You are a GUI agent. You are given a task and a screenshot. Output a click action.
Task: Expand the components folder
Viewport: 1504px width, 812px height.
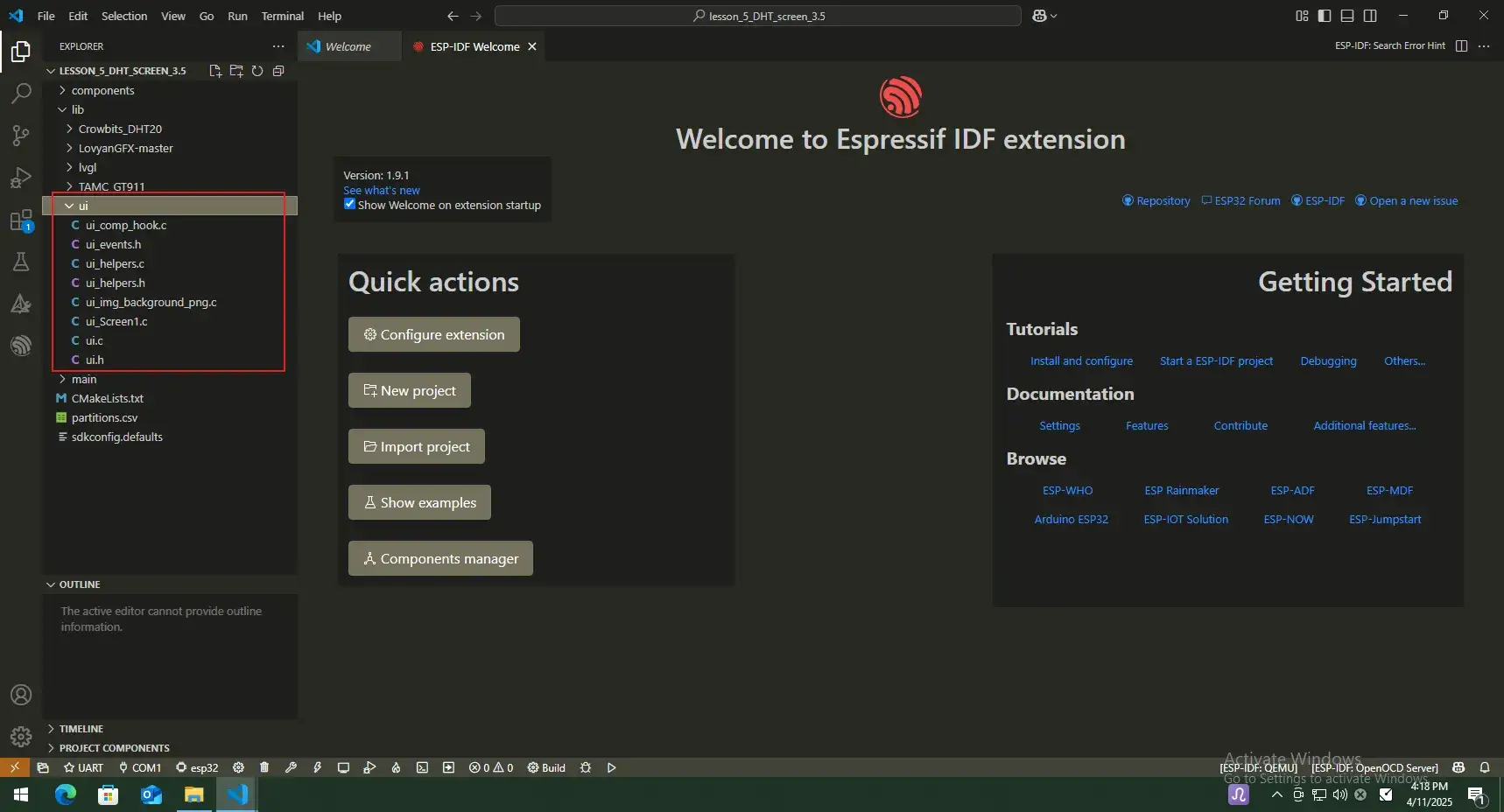coord(102,90)
